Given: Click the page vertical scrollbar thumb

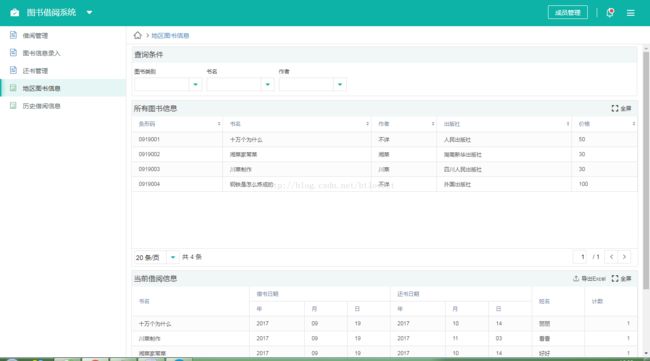Looking at the screenshot, I should (646, 170).
